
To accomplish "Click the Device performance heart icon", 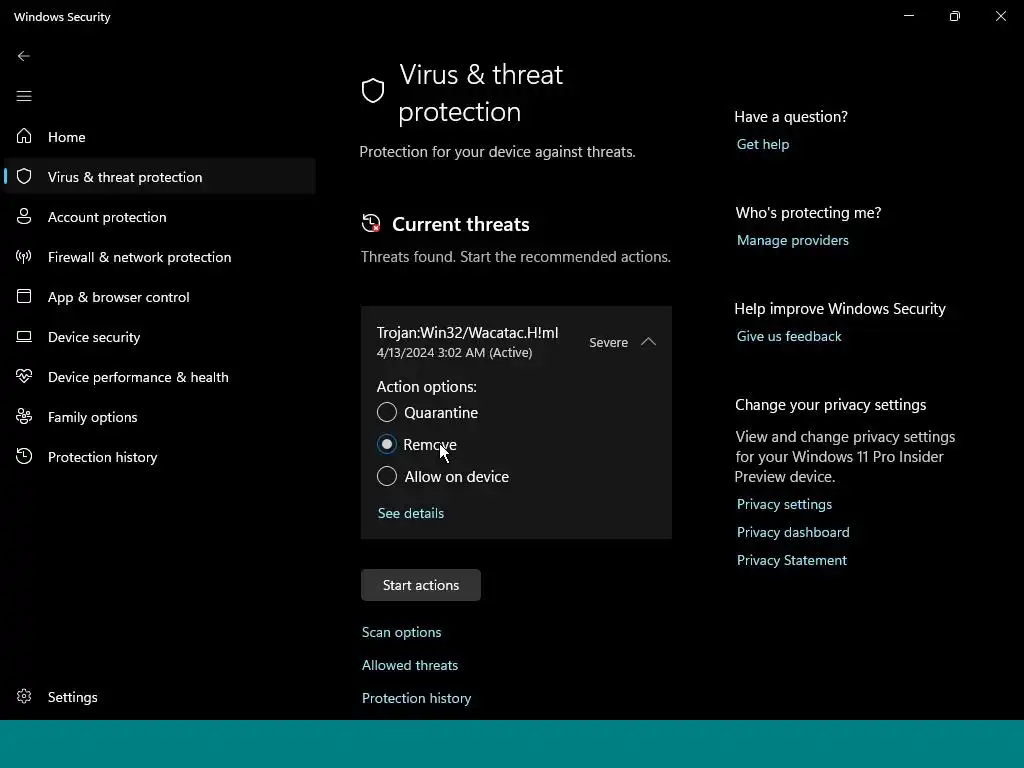I will [24, 376].
